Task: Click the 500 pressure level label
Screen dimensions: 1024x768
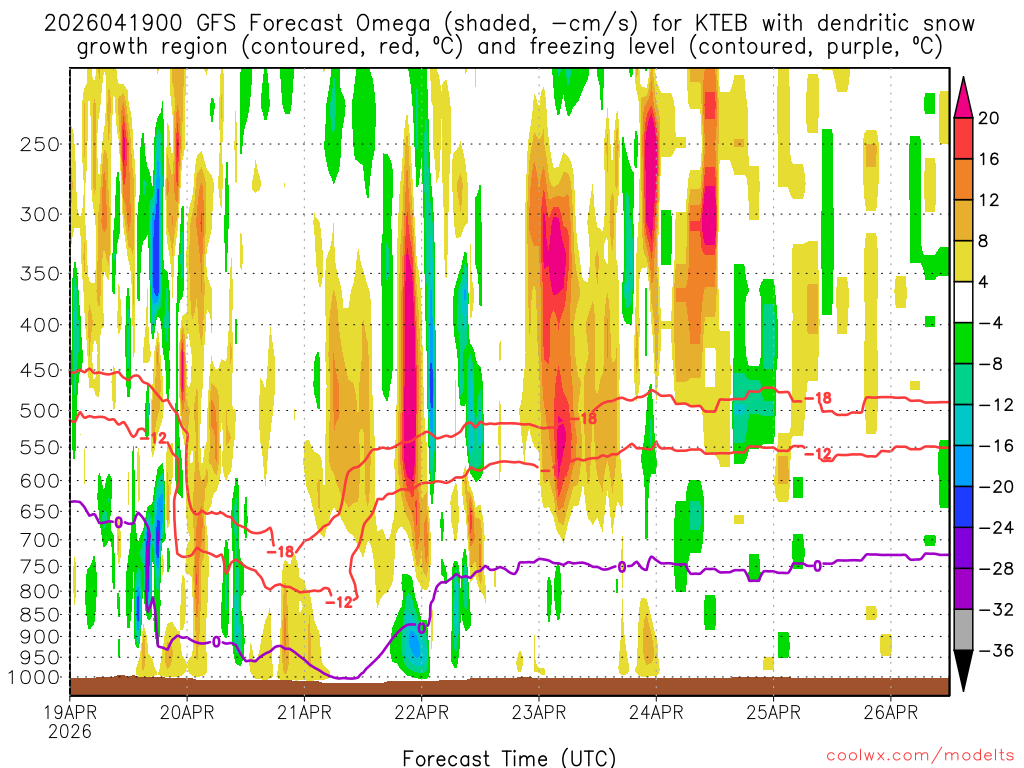Action: [40, 411]
